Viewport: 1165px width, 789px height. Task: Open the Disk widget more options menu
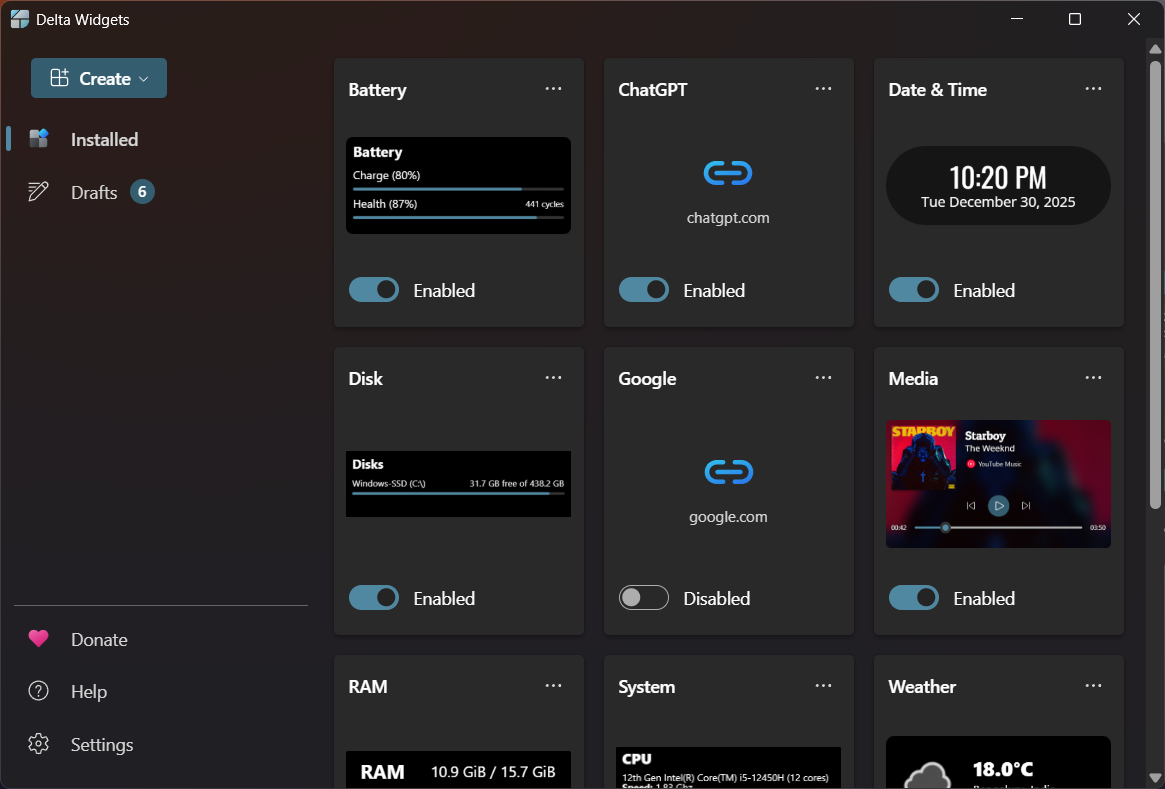point(553,377)
